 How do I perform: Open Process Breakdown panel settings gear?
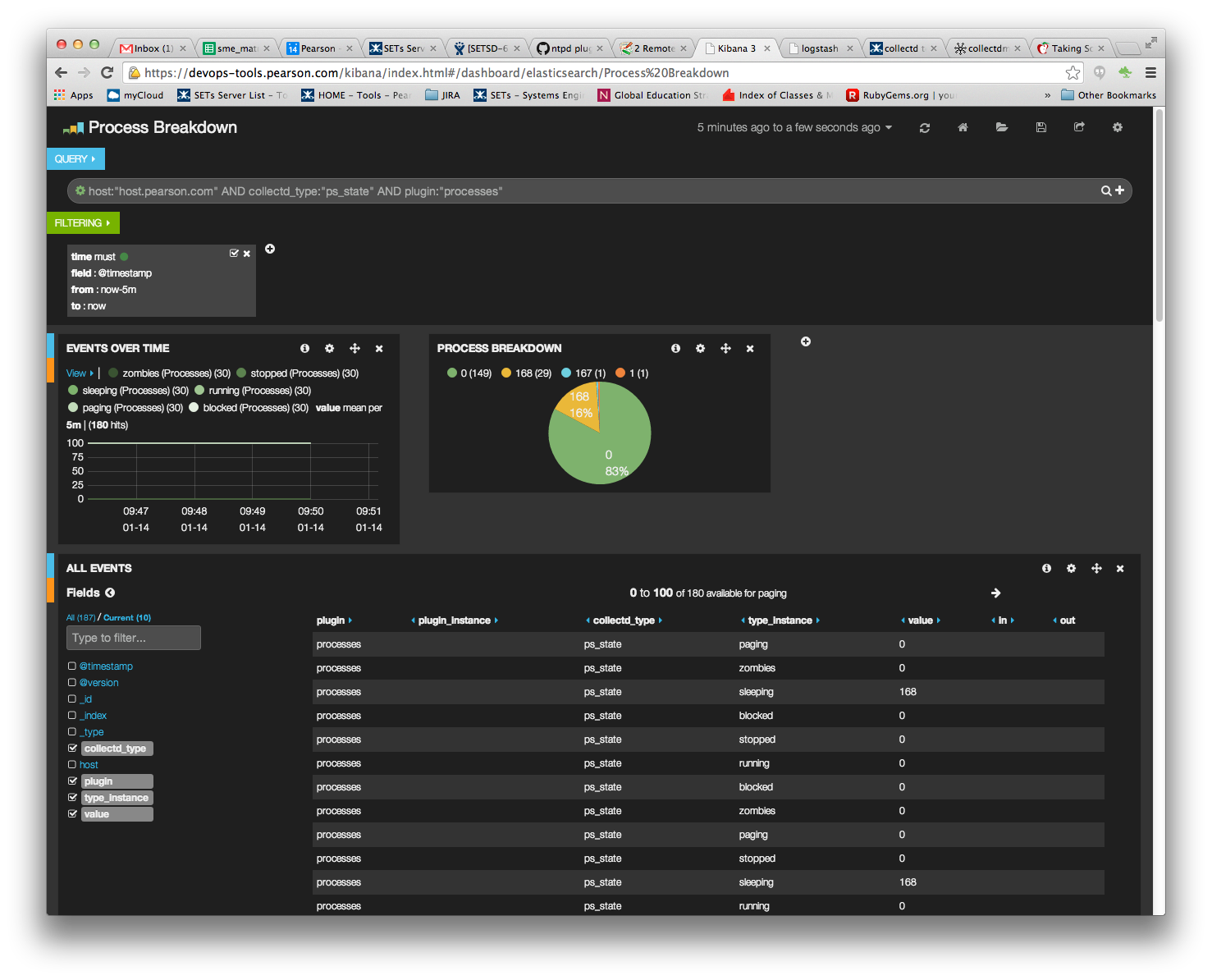pyautogui.click(x=700, y=348)
